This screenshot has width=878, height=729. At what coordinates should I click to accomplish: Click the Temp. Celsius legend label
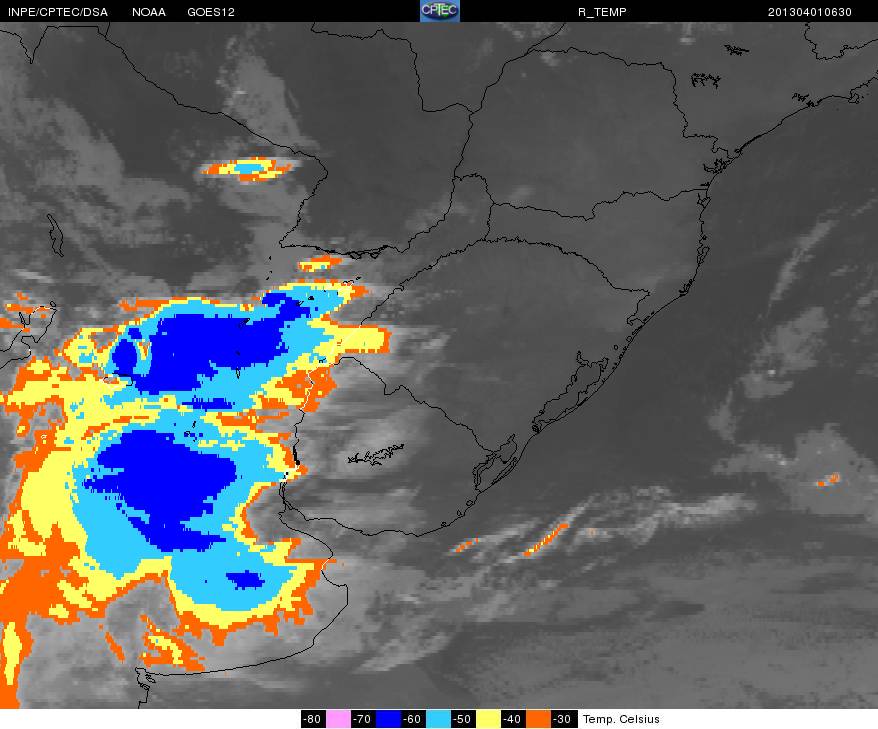pyautogui.click(x=621, y=719)
